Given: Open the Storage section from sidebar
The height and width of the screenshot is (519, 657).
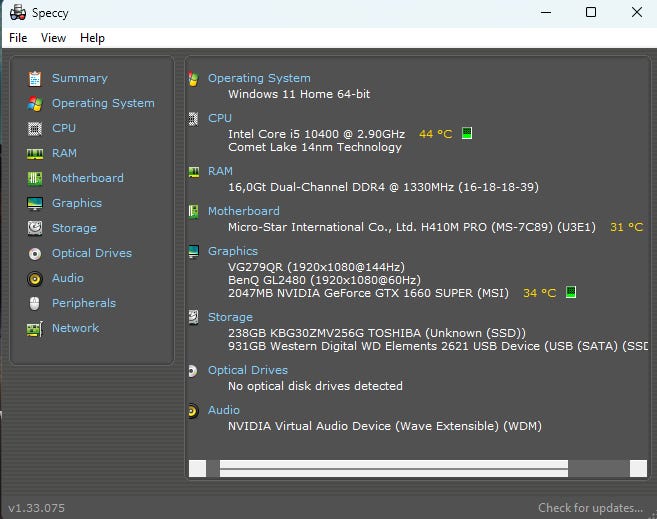Looking at the screenshot, I should click(74, 228).
